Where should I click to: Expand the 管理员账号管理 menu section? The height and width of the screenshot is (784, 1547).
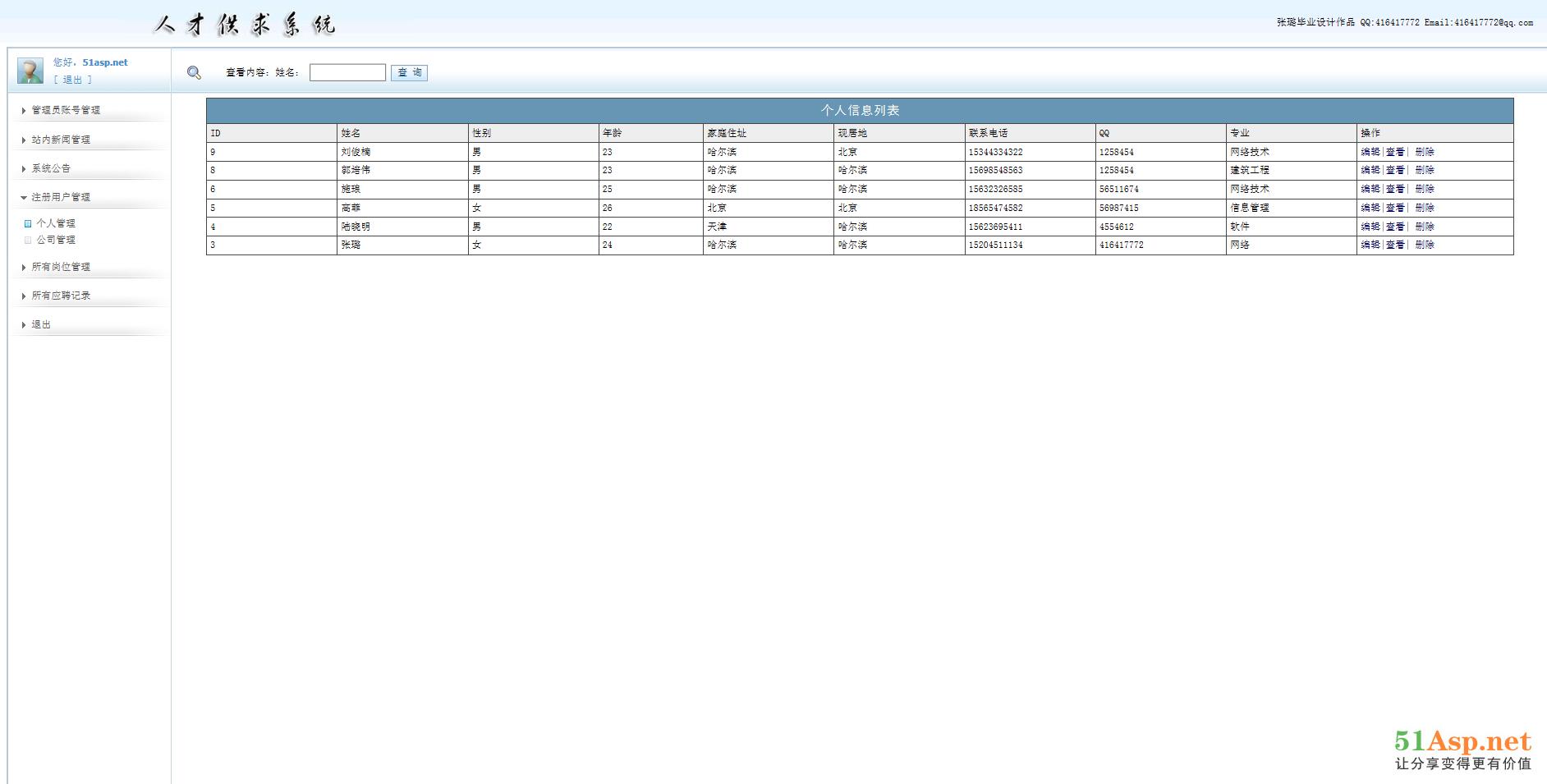click(66, 110)
